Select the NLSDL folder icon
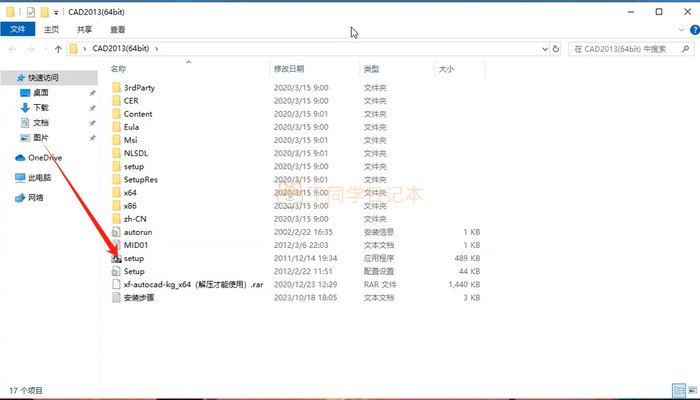The width and height of the screenshot is (700, 400). coord(117,153)
